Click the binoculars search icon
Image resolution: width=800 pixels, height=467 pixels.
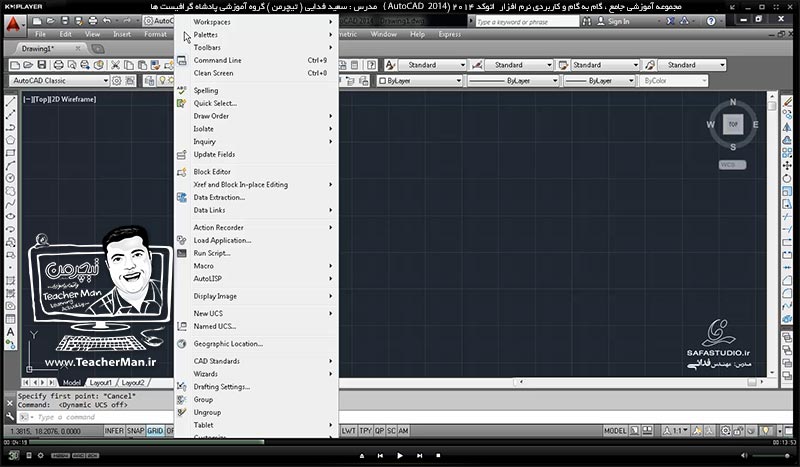[x=587, y=21]
